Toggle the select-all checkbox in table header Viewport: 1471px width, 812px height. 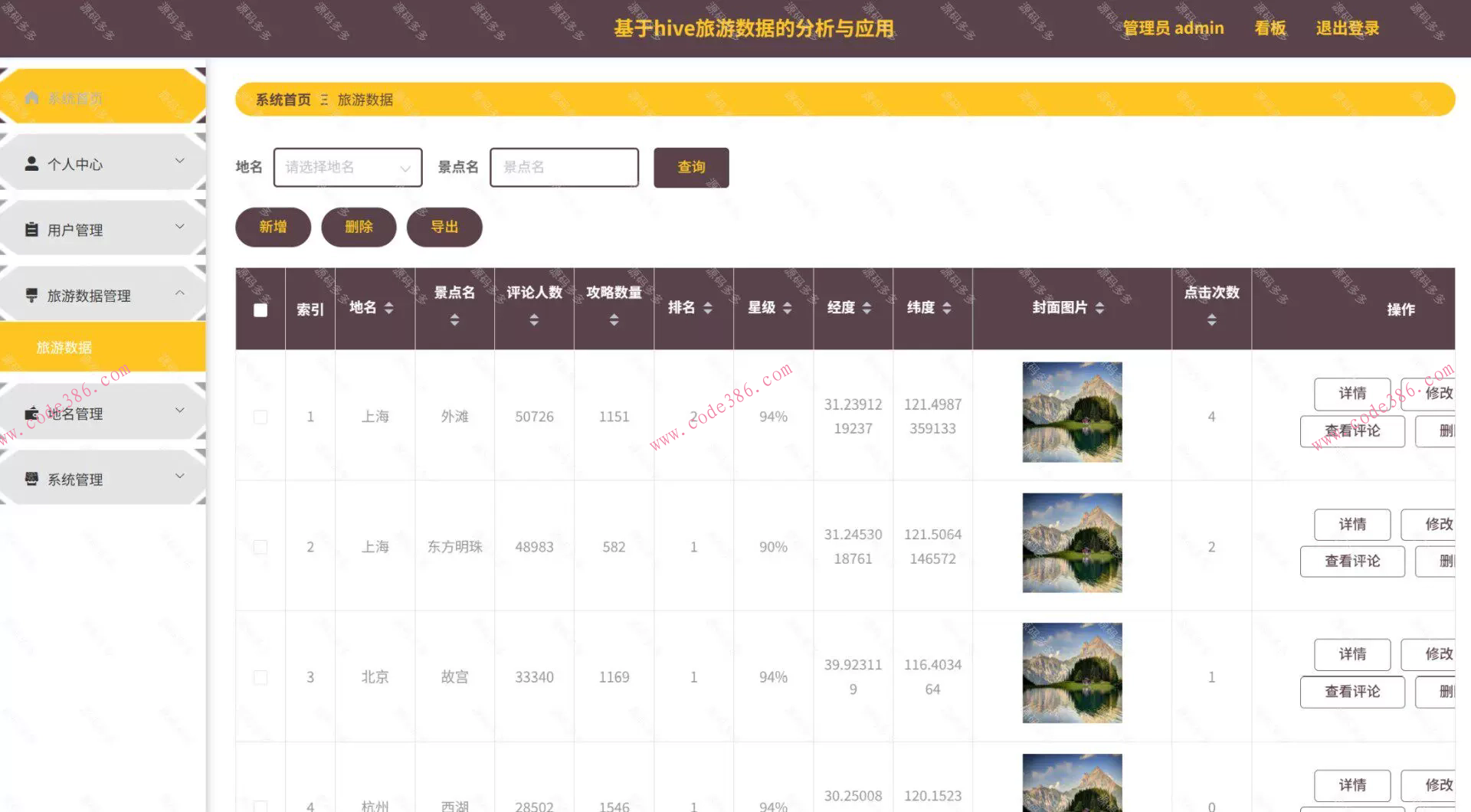point(260,309)
